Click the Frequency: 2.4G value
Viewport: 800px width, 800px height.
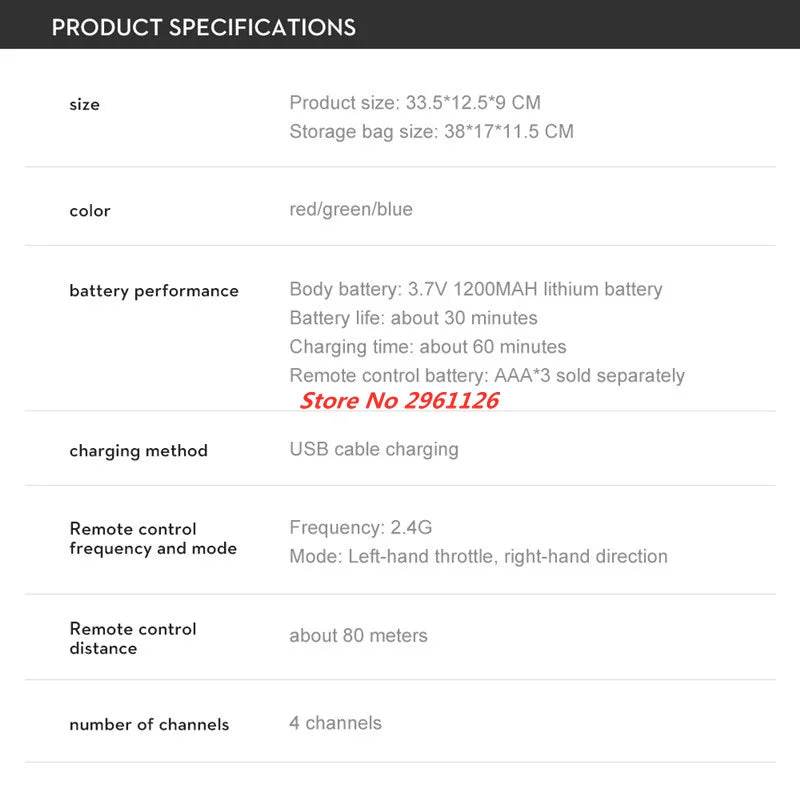361,527
